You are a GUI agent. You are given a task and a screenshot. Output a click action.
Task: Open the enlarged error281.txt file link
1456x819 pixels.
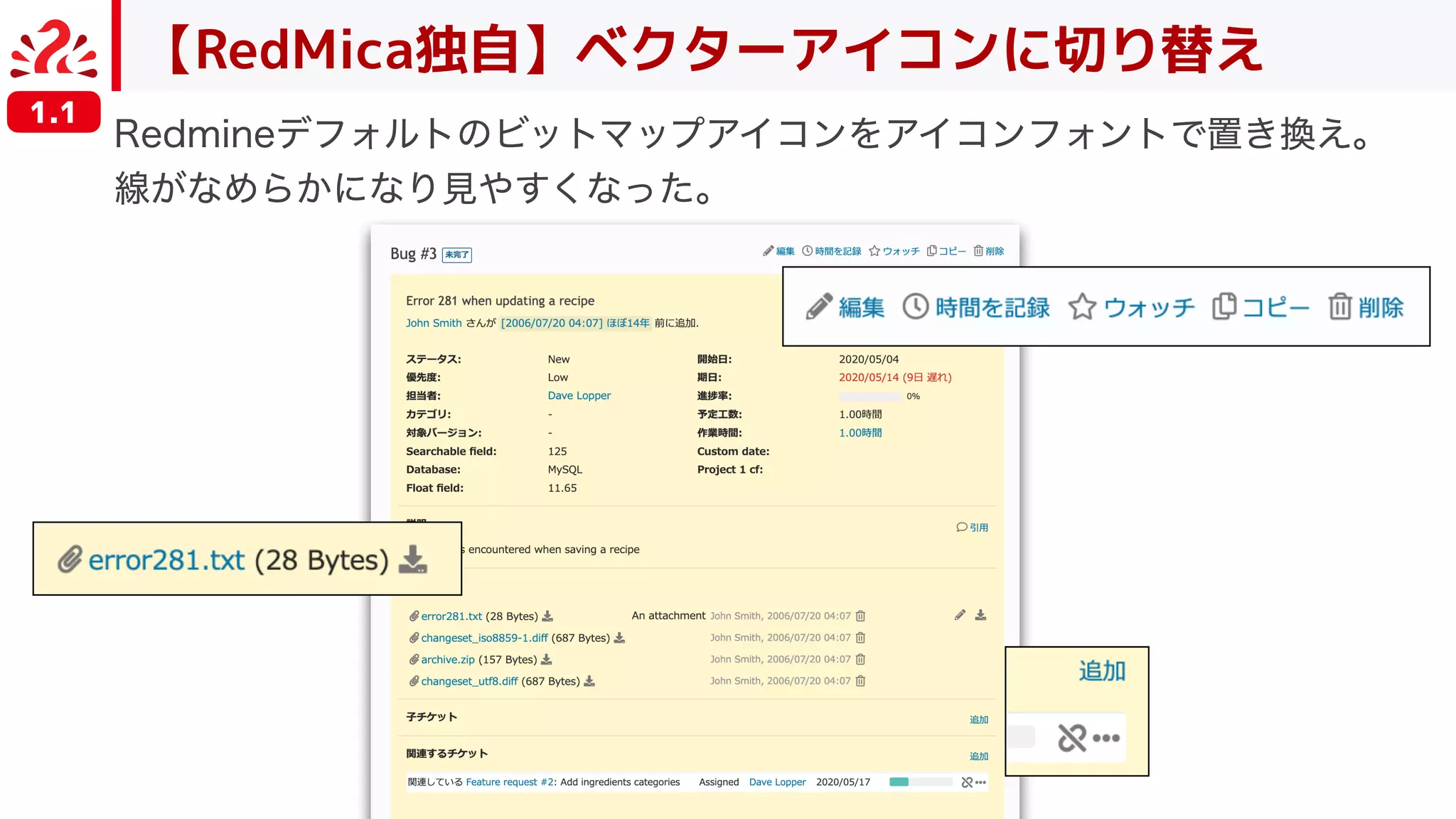point(166,560)
